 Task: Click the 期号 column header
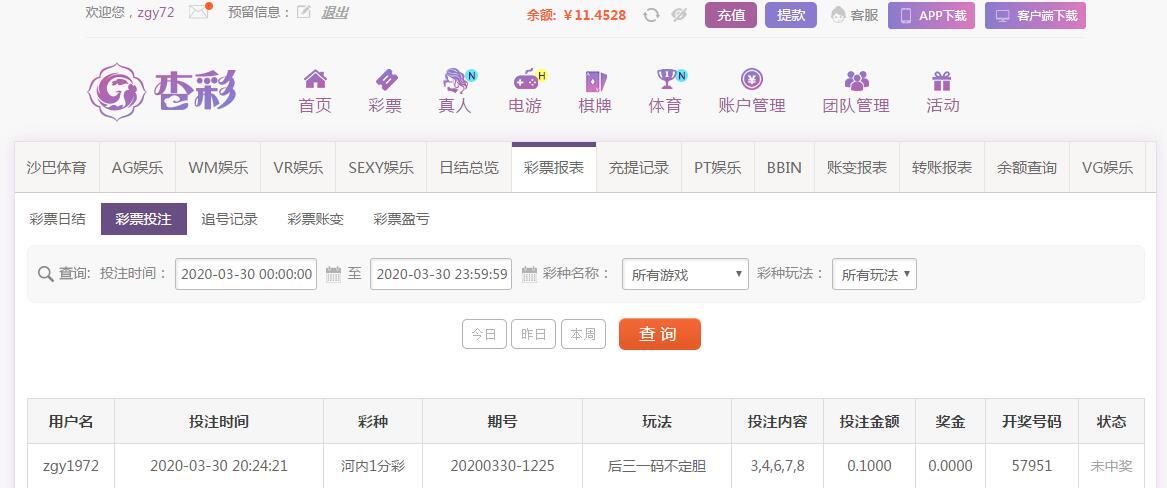[502, 422]
